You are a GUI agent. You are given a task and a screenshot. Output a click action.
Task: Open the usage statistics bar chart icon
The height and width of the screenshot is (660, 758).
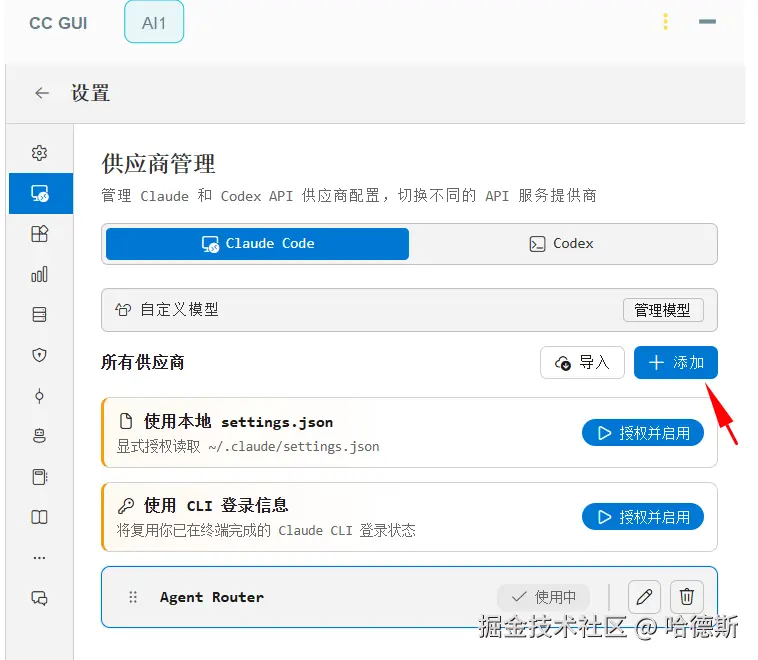coord(39,274)
